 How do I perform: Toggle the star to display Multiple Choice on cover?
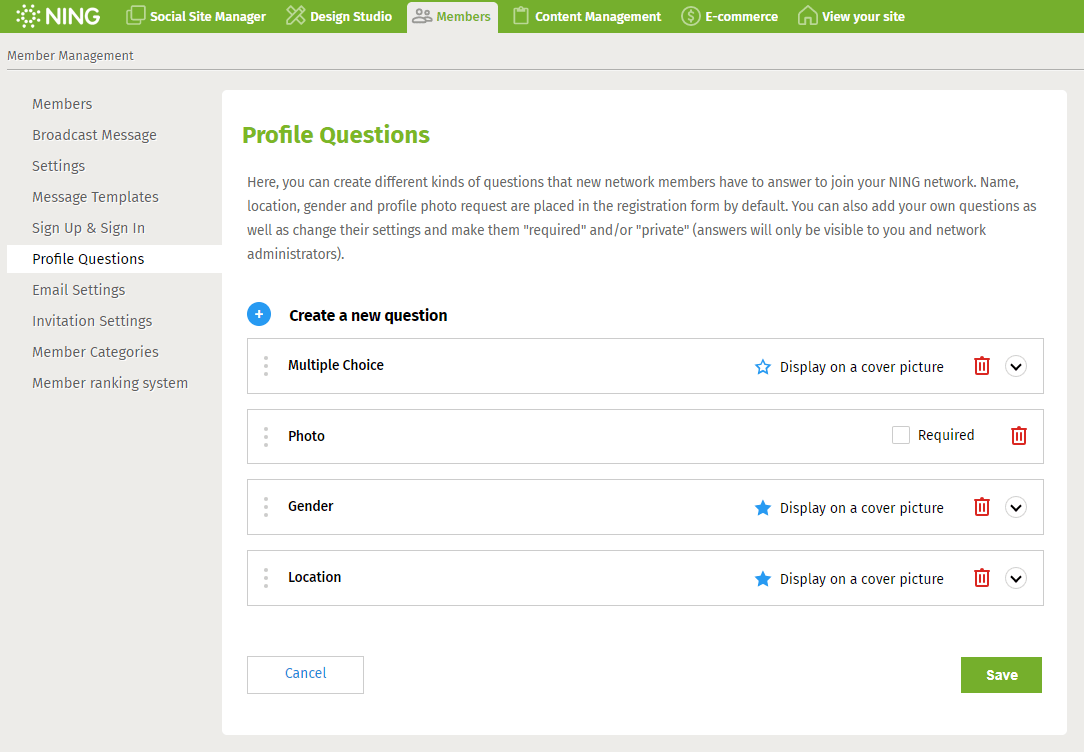point(762,367)
